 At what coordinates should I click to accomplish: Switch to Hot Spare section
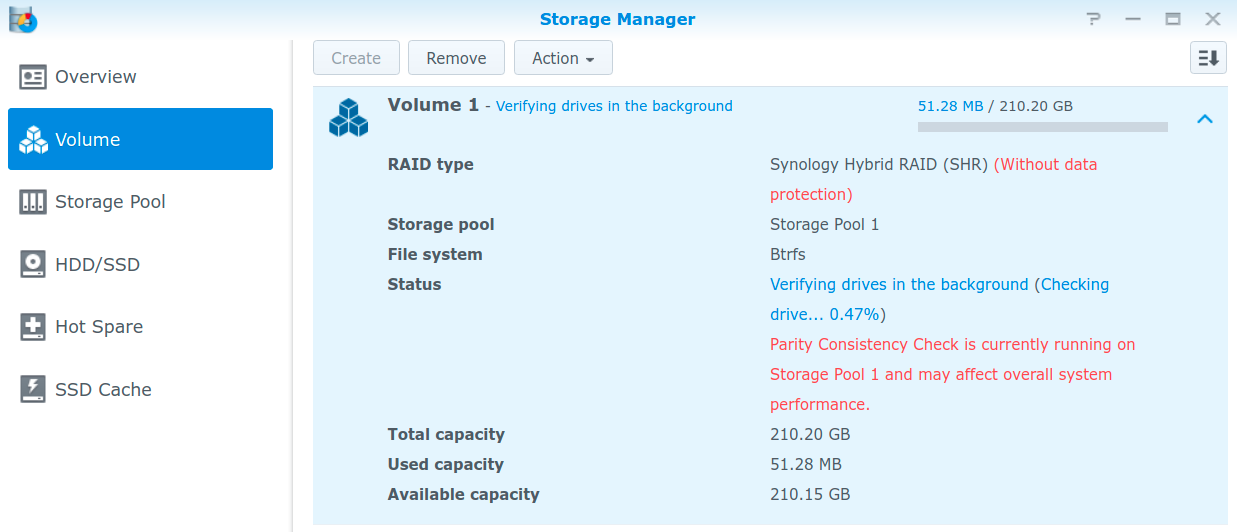click(140, 327)
